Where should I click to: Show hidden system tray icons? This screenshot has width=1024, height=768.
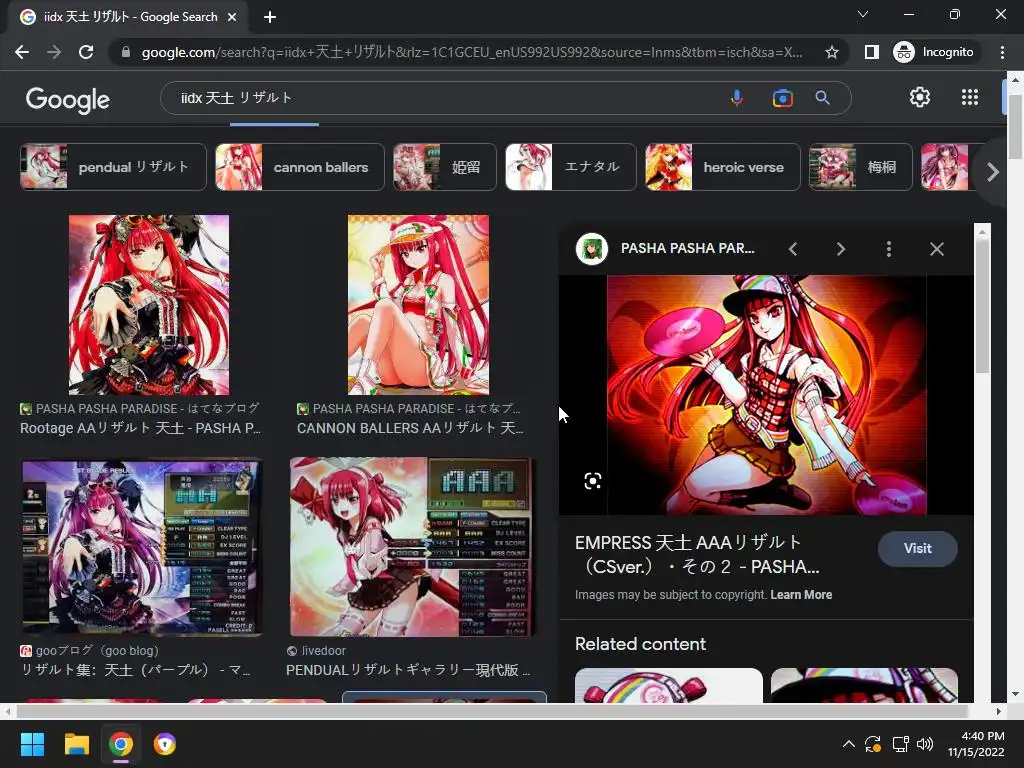pos(848,744)
